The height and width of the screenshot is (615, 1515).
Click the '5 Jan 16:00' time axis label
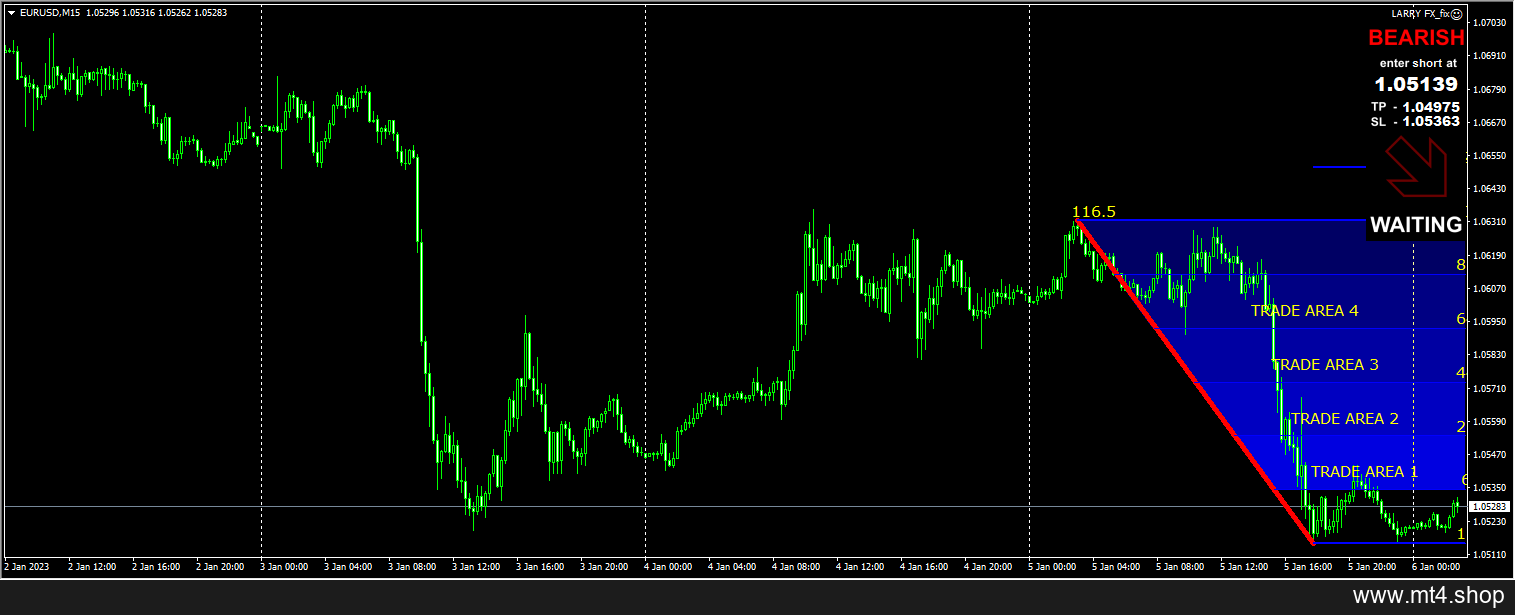pyautogui.click(x=1309, y=567)
